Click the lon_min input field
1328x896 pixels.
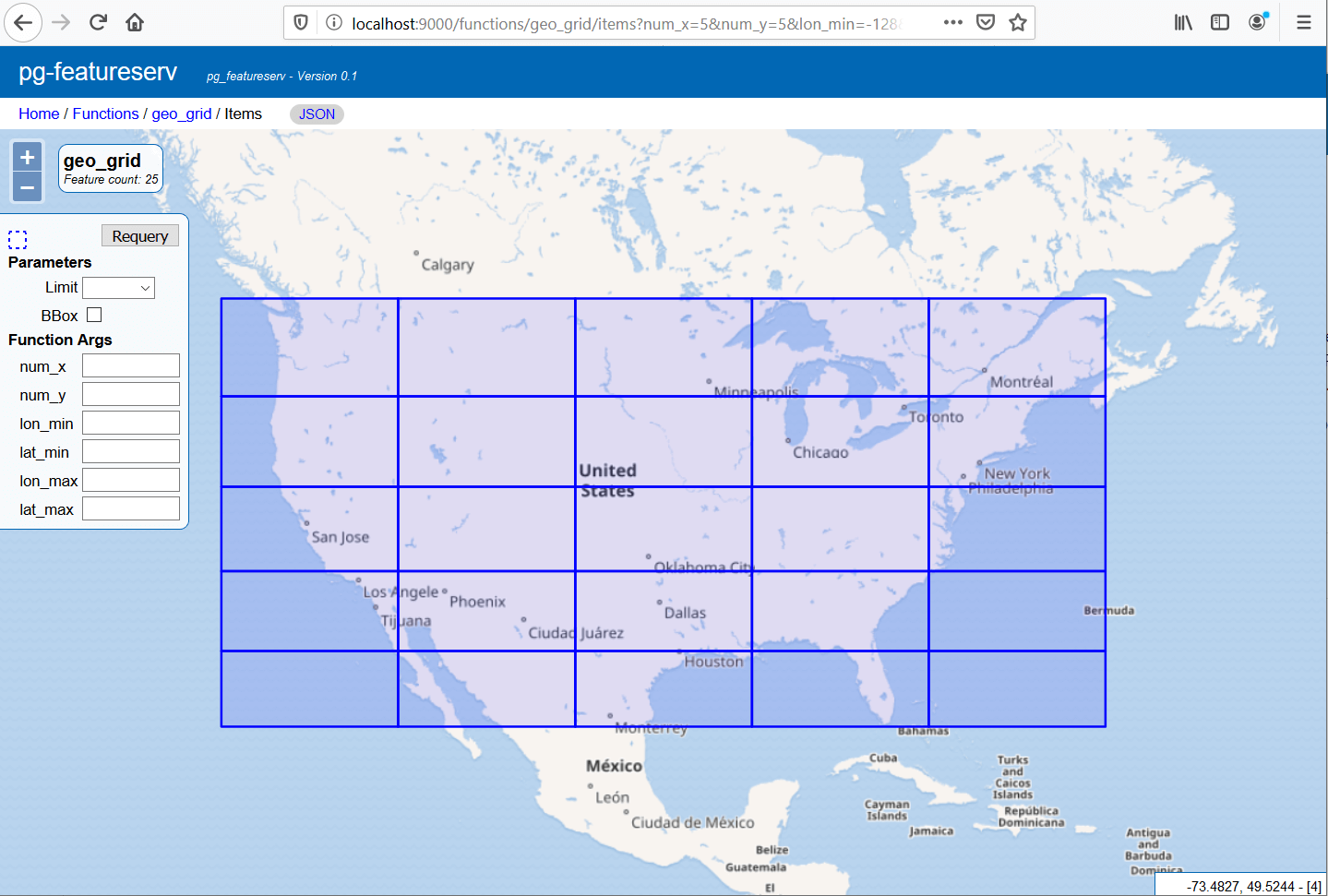(x=131, y=424)
